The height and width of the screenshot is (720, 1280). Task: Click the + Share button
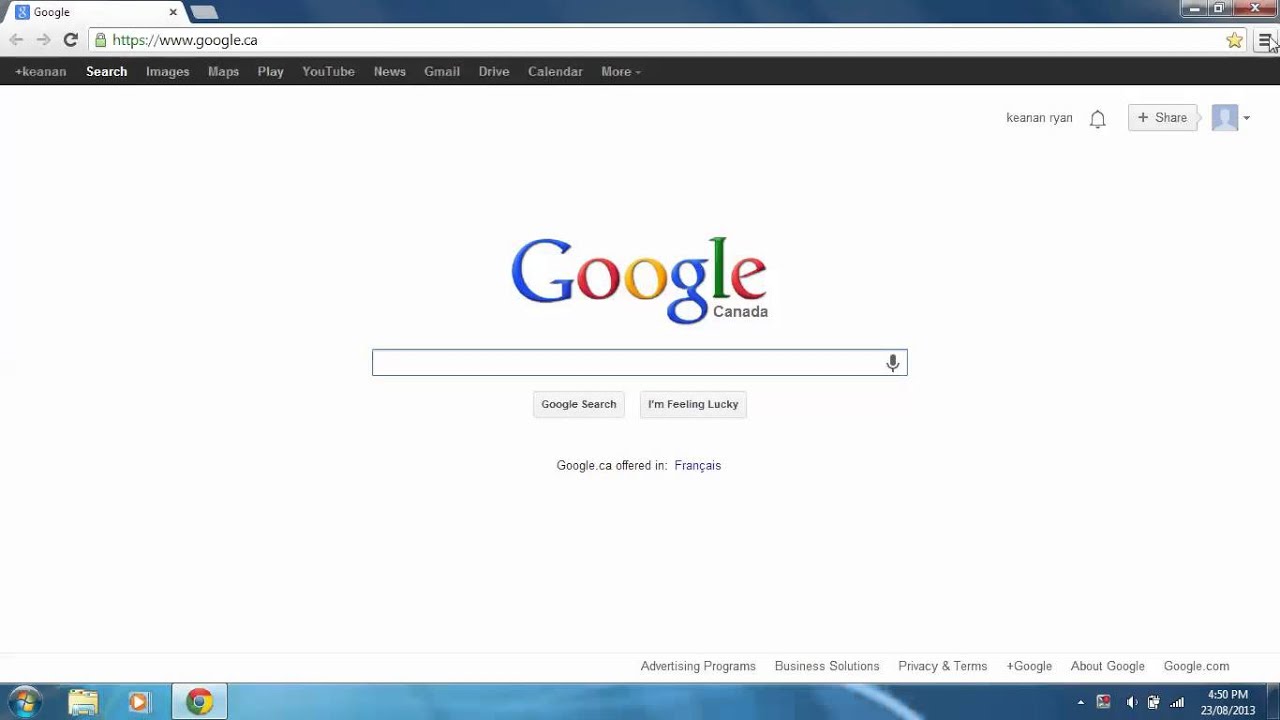click(1162, 118)
